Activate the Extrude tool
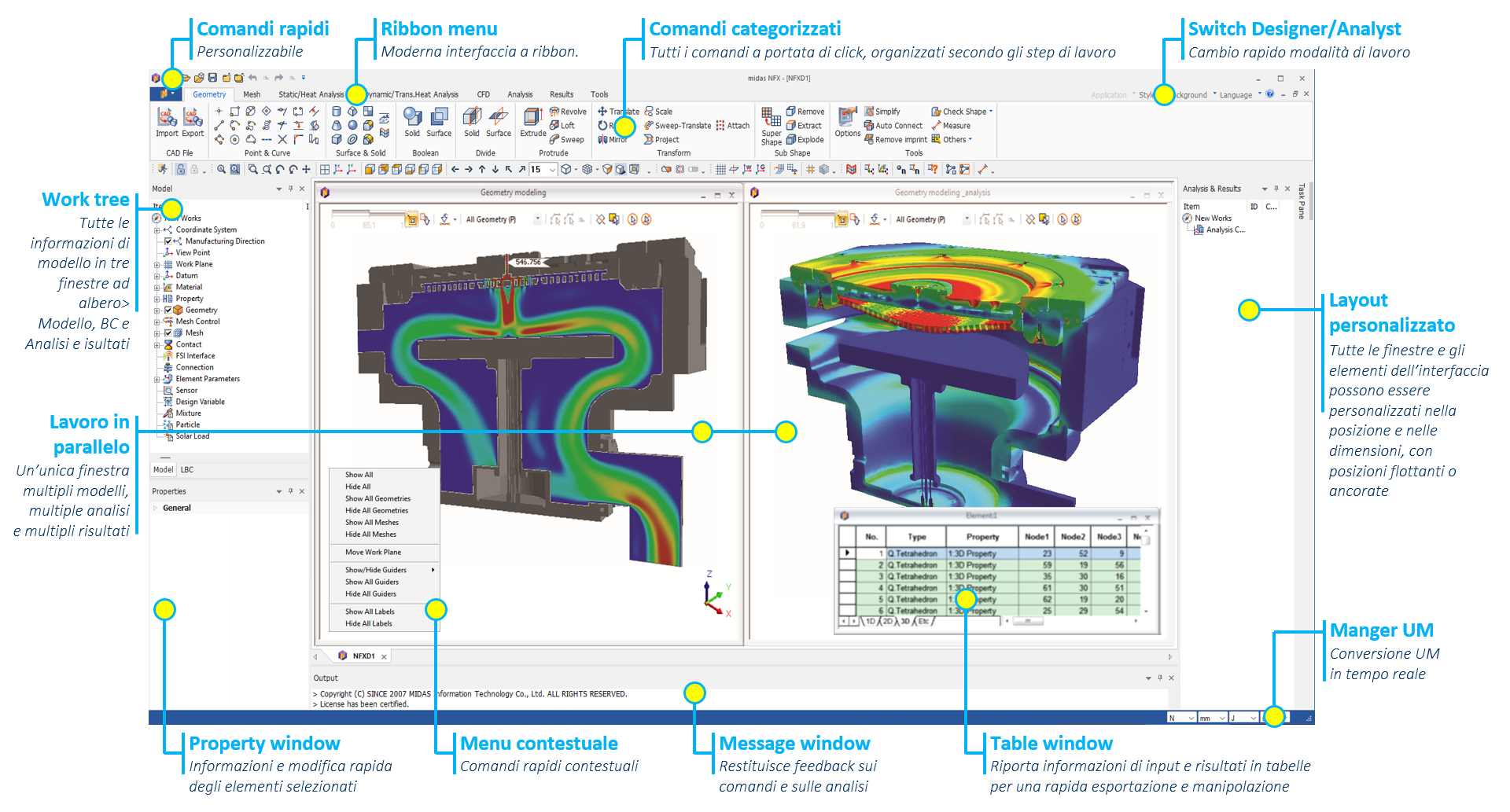This screenshot has width=1510, height=812. [532, 123]
